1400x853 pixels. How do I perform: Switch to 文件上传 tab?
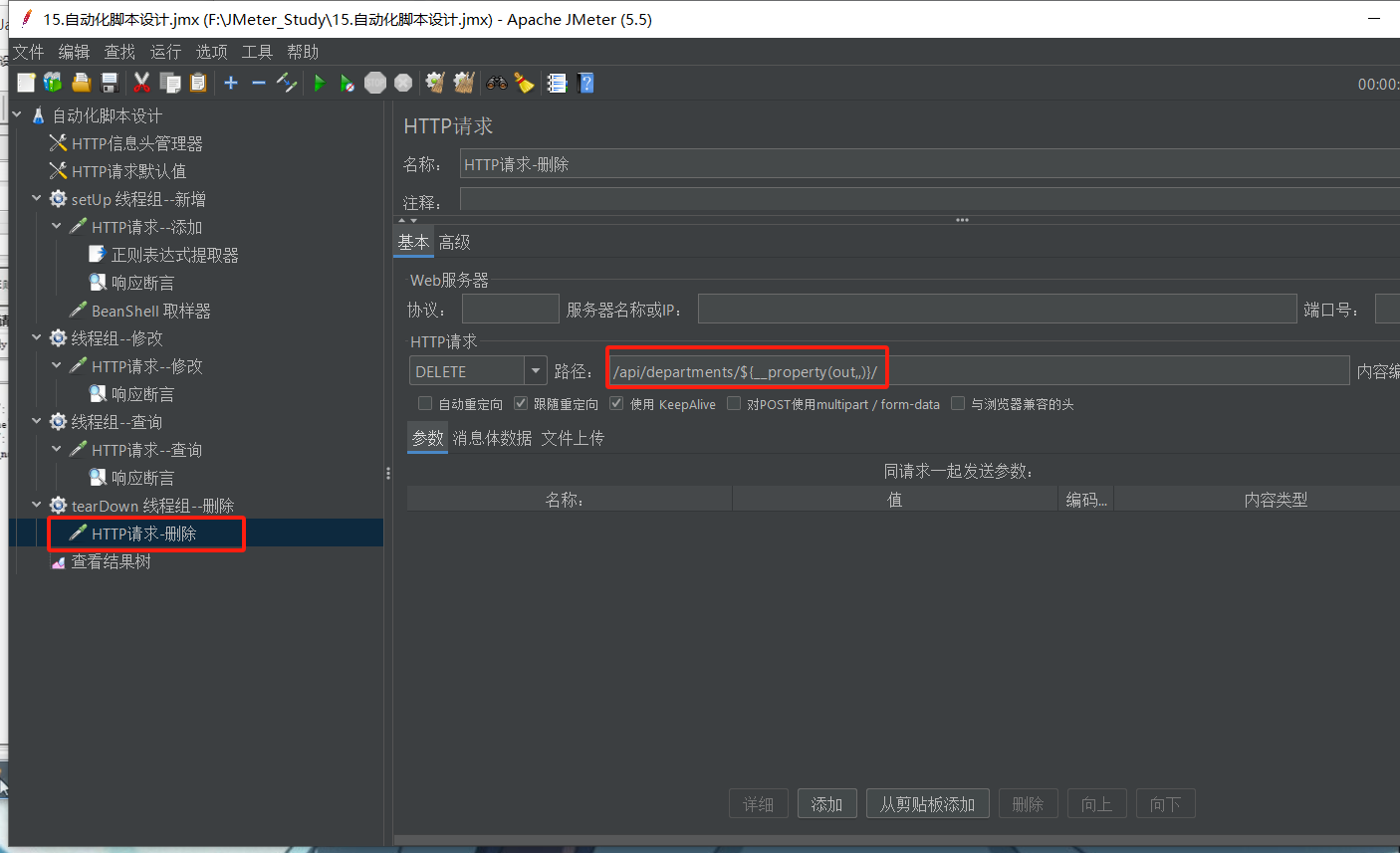(x=573, y=438)
